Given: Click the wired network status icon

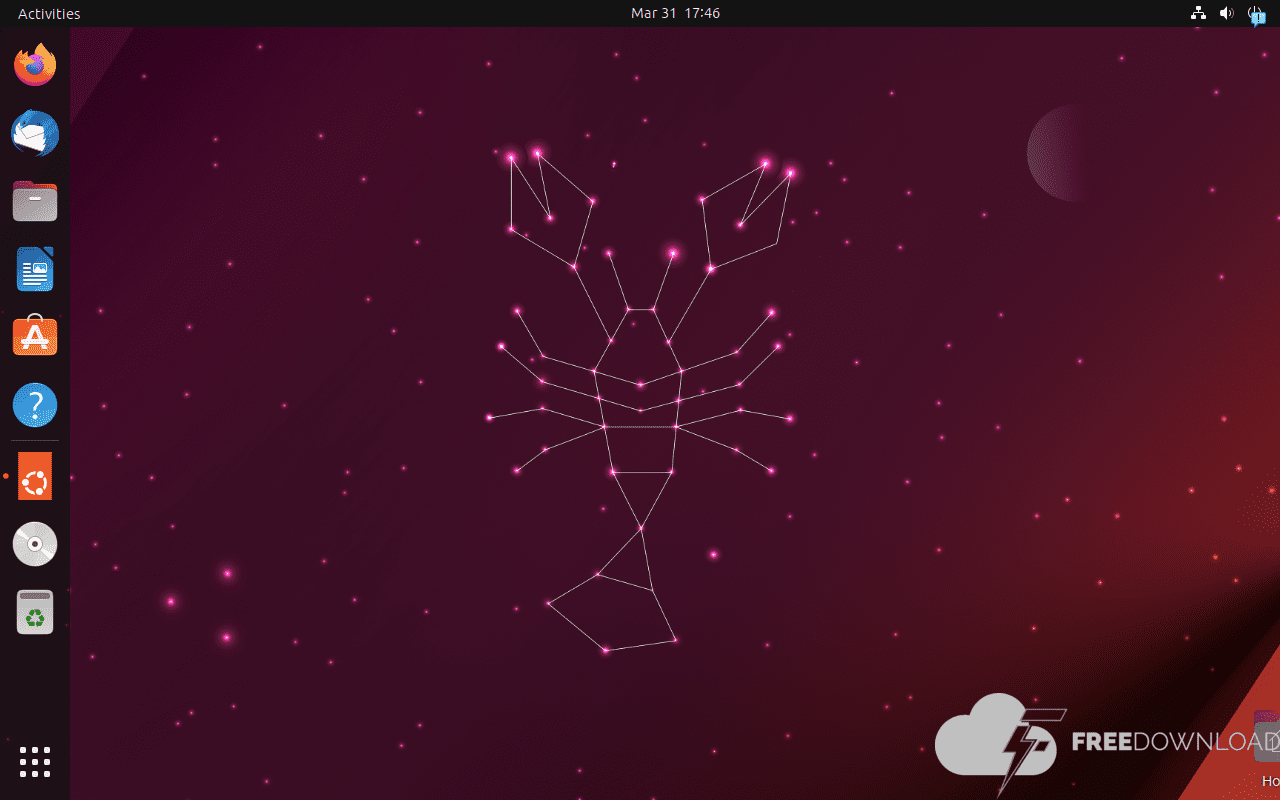Looking at the screenshot, I should coord(1198,14).
